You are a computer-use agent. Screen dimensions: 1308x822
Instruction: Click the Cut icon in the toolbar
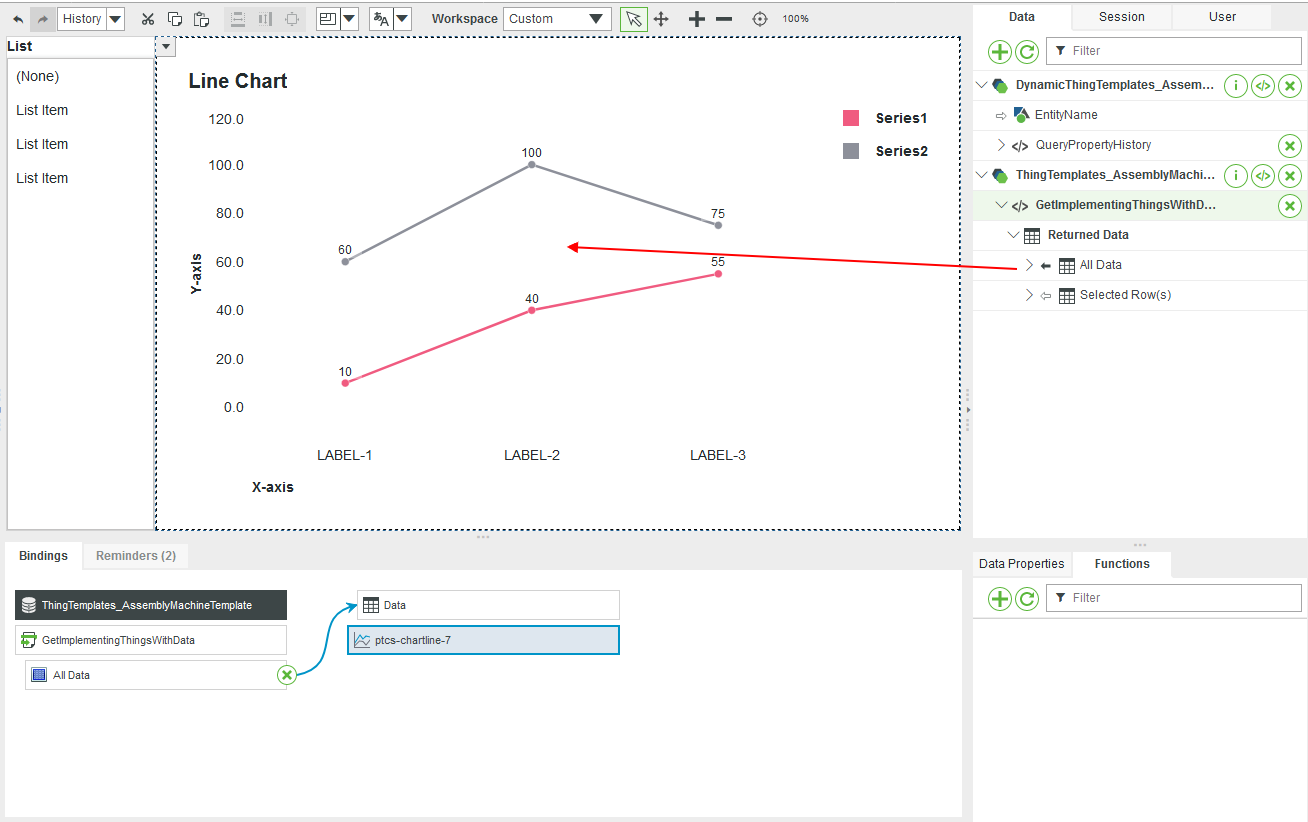[147, 18]
